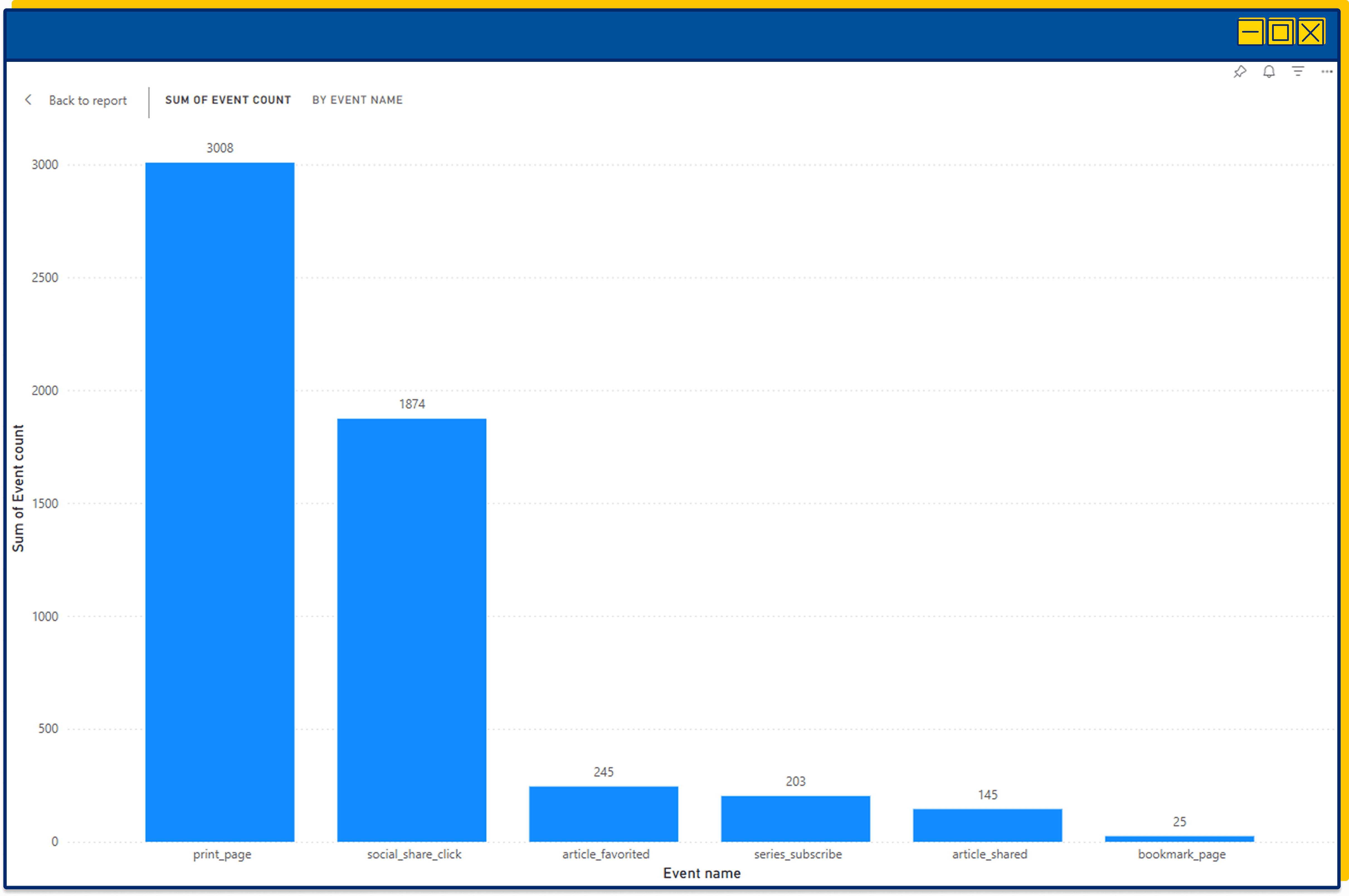The height and width of the screenshot is (896, 1349).
Task: Click the Sum of Event count axis title
Action: (x=18, y=488)
